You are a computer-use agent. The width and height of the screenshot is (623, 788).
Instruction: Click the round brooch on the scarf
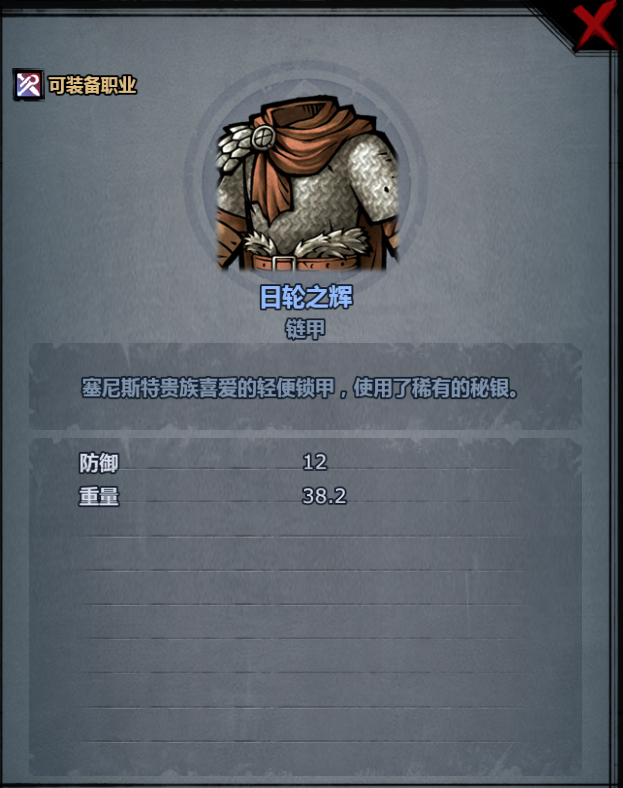(263, 137)
